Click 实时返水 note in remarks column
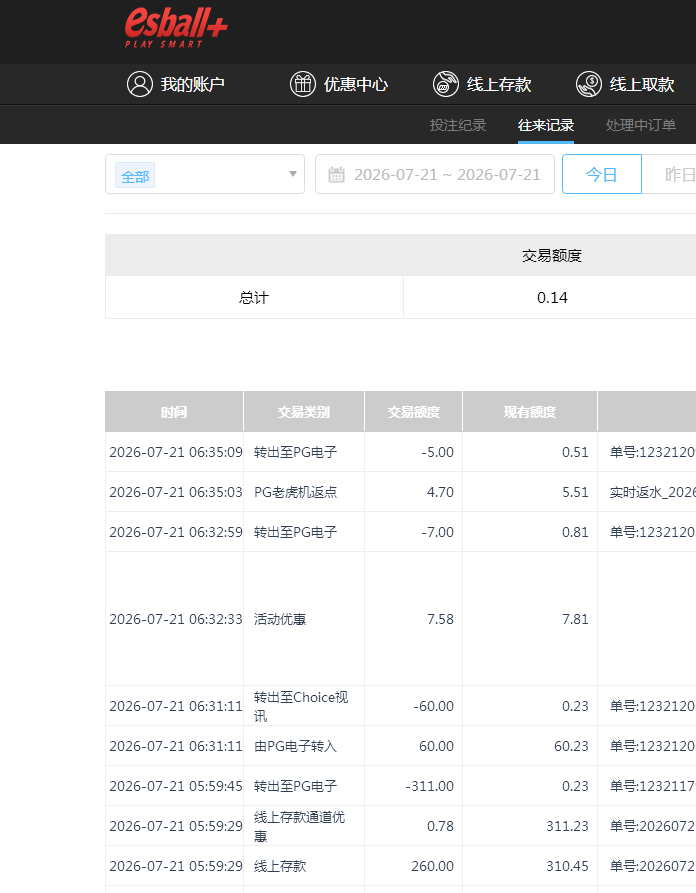The image size is (696, 893). [653, 492]
